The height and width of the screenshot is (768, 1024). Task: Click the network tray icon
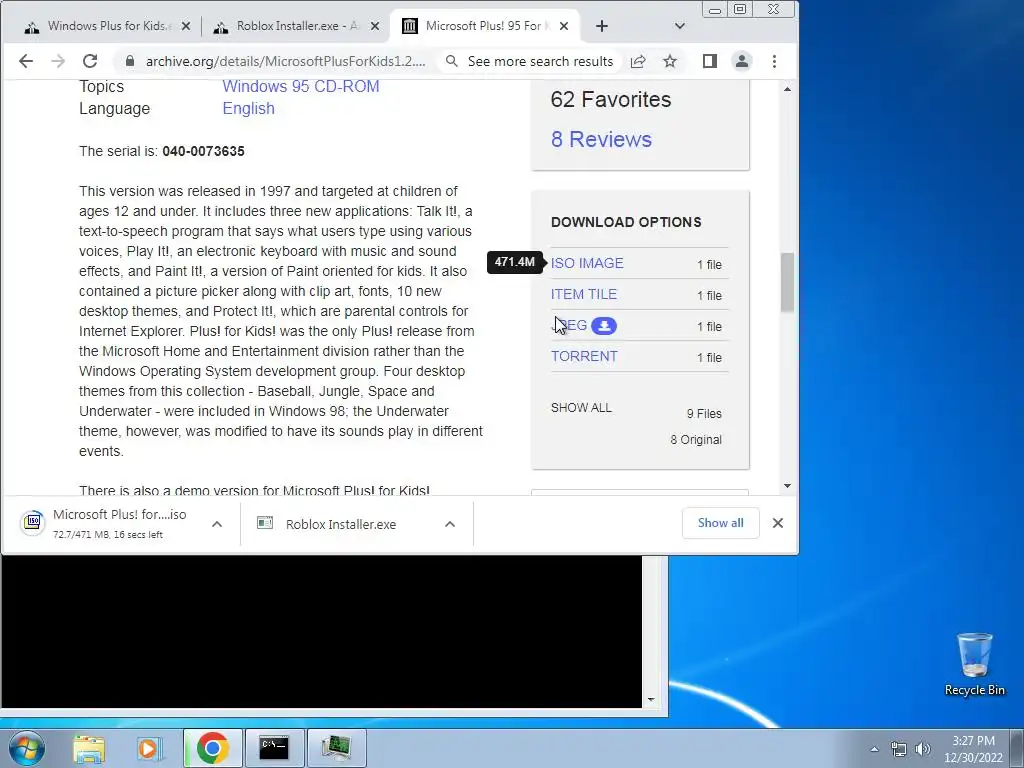[899, 749]
